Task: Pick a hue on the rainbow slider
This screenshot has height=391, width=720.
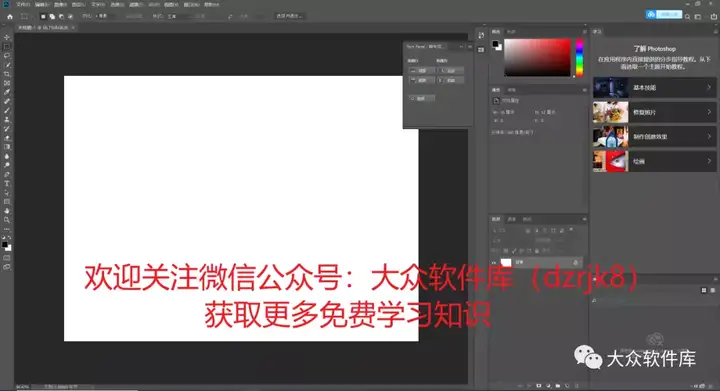Action: click(579, 58)
